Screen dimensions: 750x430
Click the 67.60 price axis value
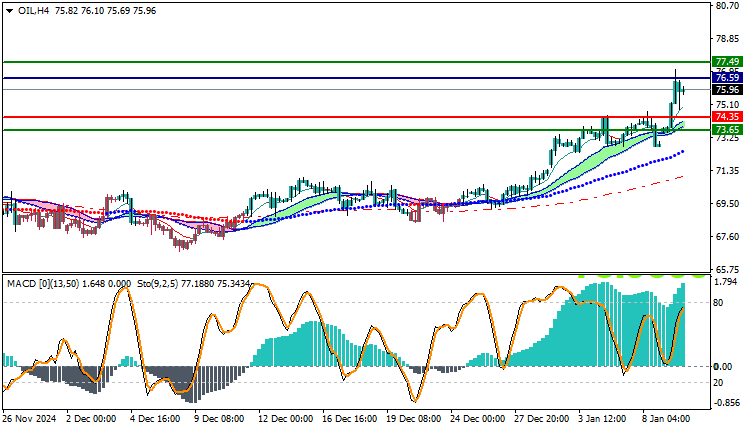pyautogui.click(x=727, y=236)
